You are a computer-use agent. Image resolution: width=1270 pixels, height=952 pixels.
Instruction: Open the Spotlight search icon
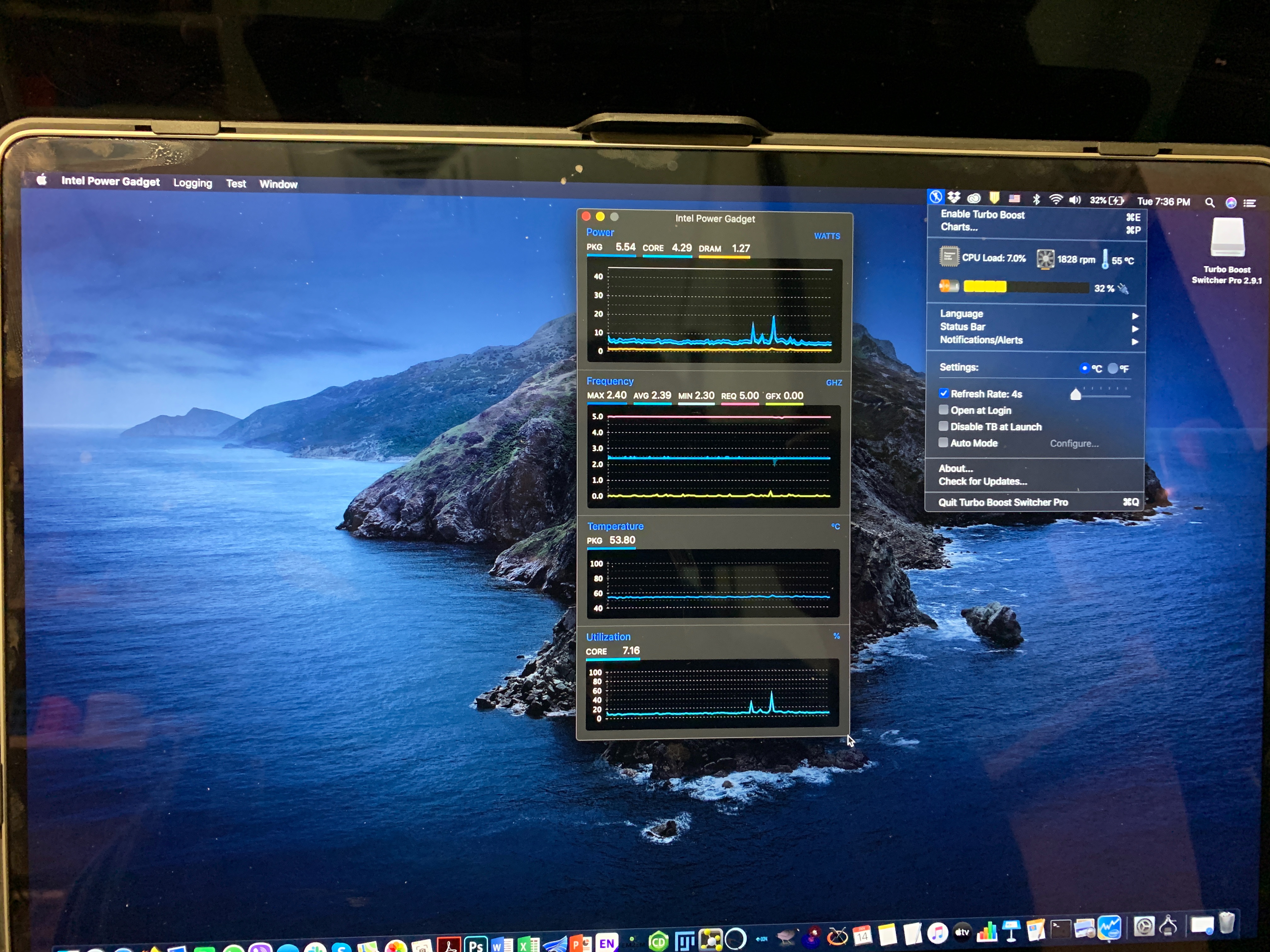[x=1210, y=202]
